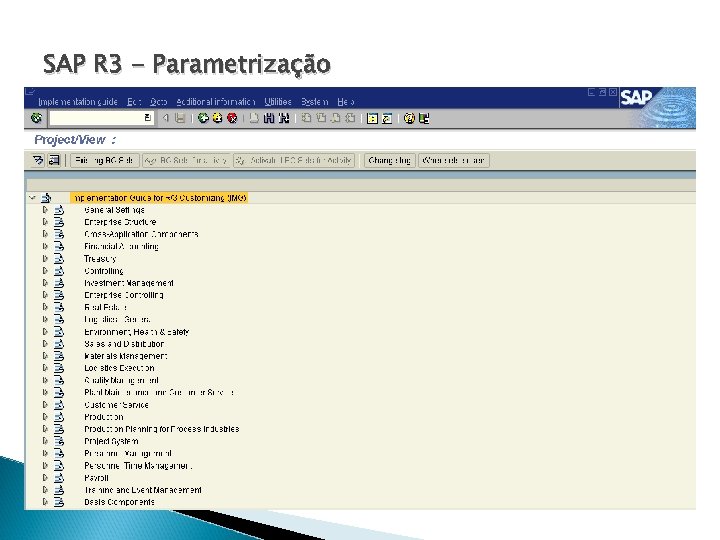Expand the General Settings node
The width and height of the screenshot is (720, 540).
(45, 210)
